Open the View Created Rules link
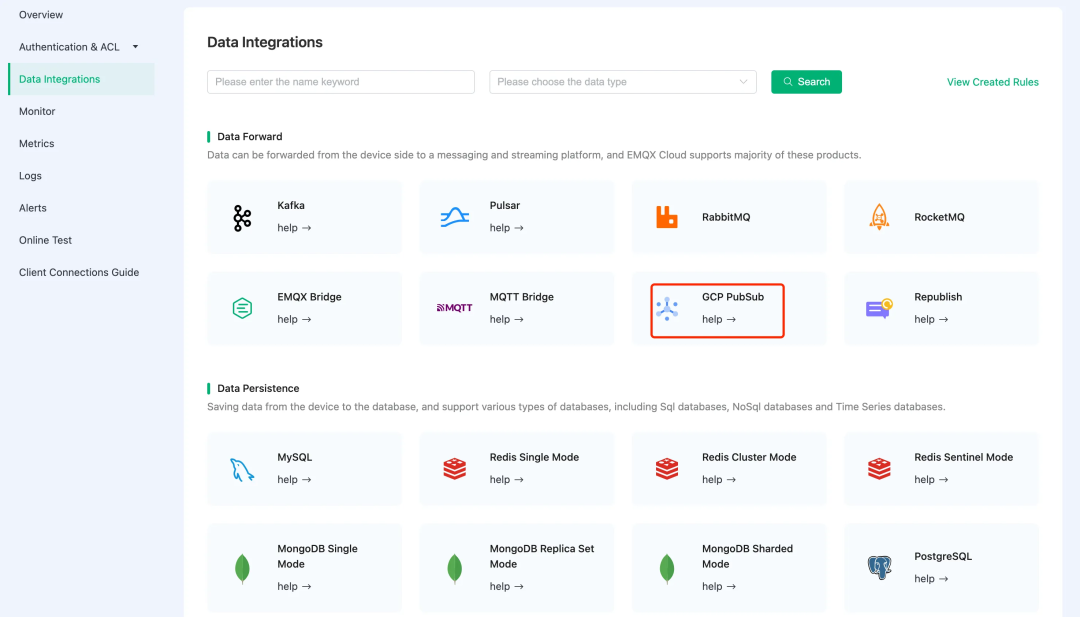 click(992, 82)
